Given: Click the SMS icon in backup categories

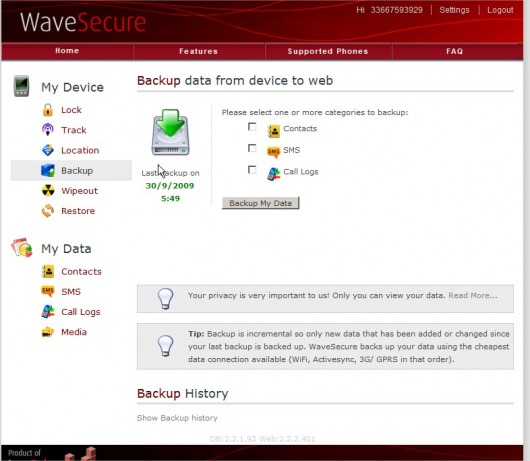Looking at the screenshot, I should point(273,152).
